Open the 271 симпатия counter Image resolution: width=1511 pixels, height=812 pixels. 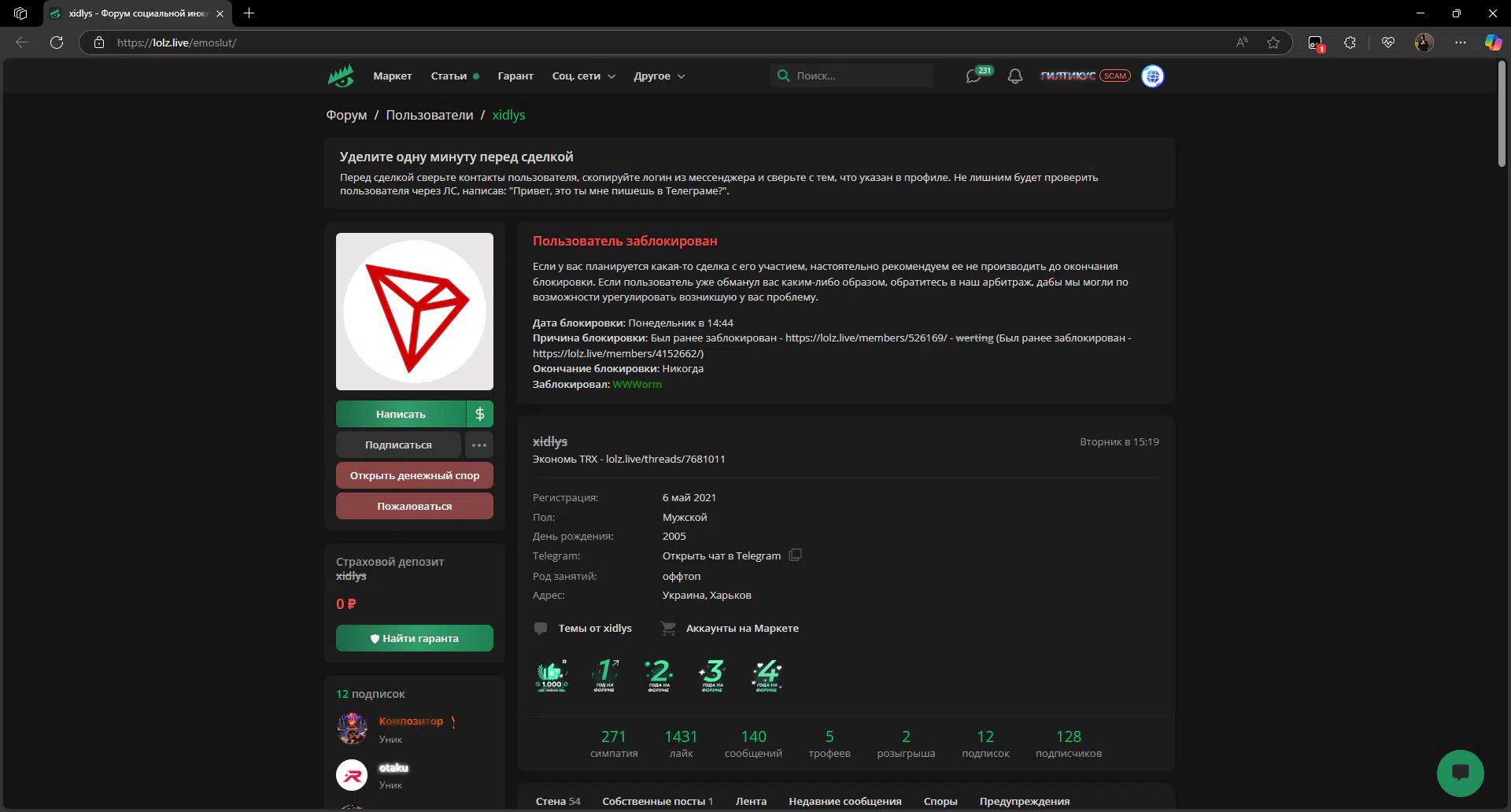click(x=614, y=744)
